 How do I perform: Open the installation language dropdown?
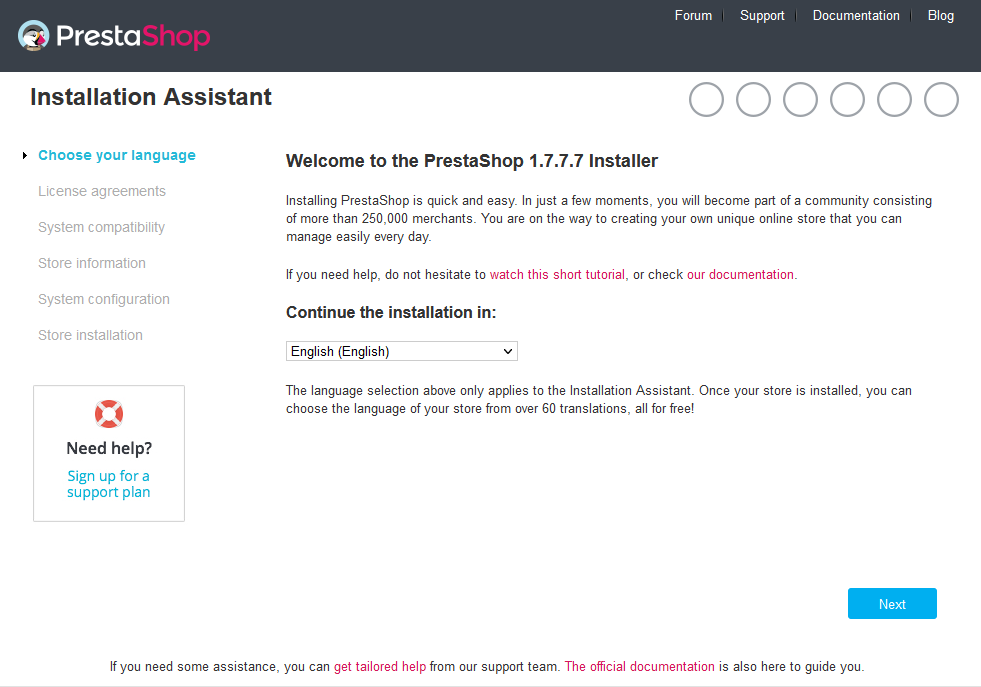[402, 351]
